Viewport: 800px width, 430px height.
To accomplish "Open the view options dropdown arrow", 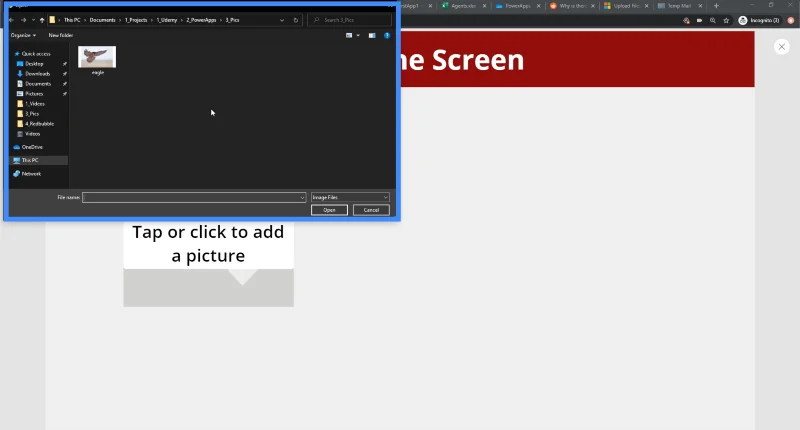I will 358,35.
